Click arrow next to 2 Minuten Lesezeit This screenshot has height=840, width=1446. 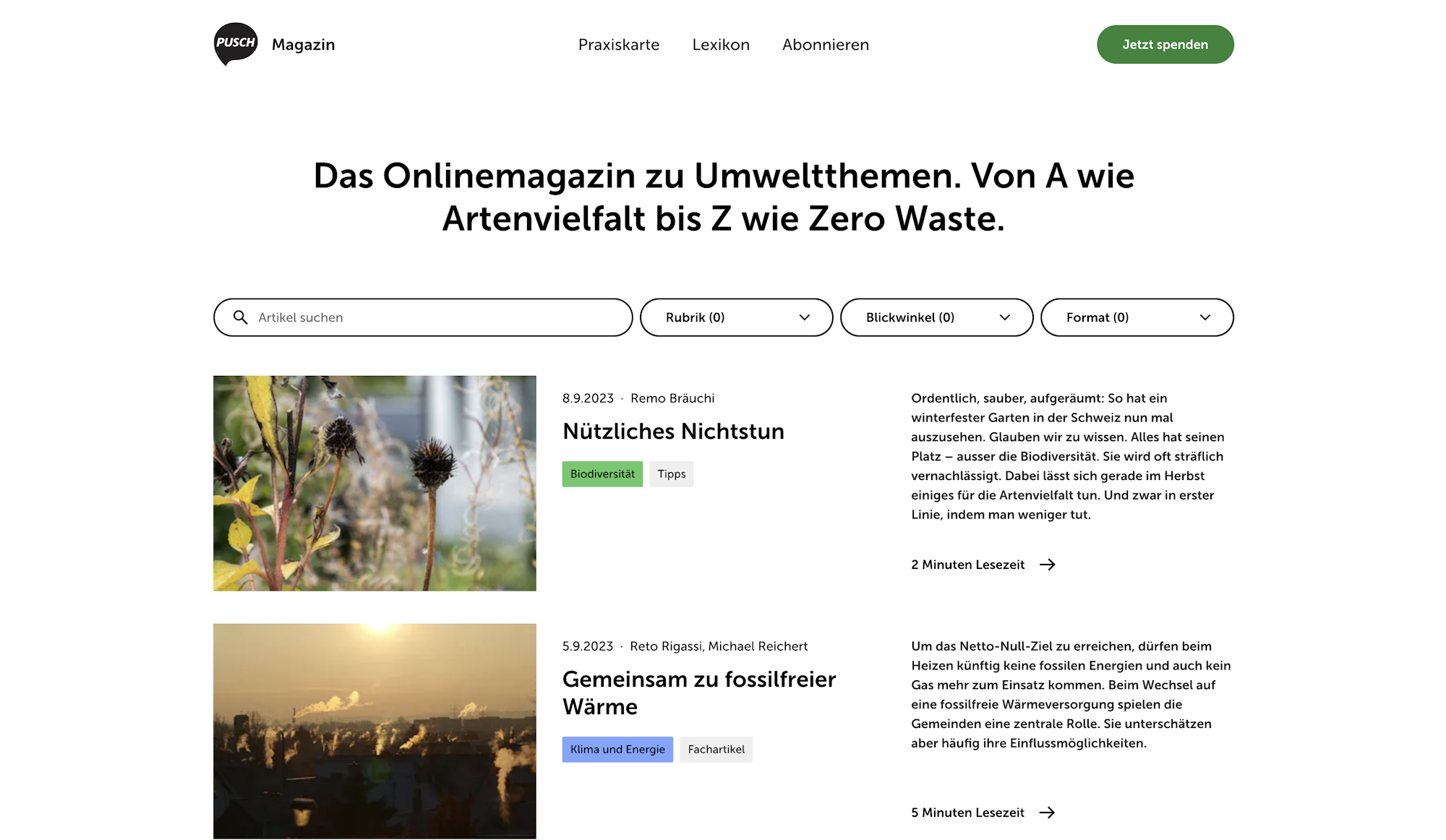(x=1048, y=565)
